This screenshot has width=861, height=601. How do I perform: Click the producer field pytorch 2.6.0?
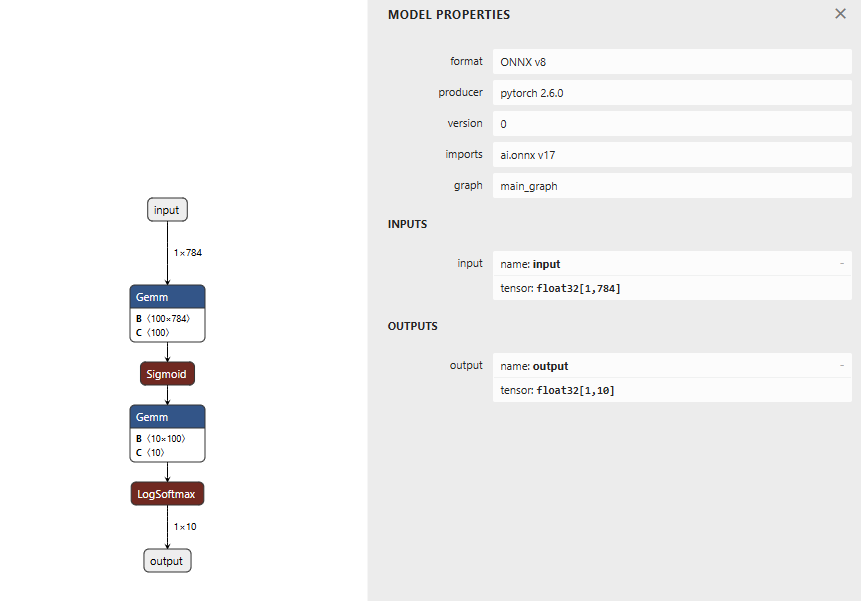[672, 93]
